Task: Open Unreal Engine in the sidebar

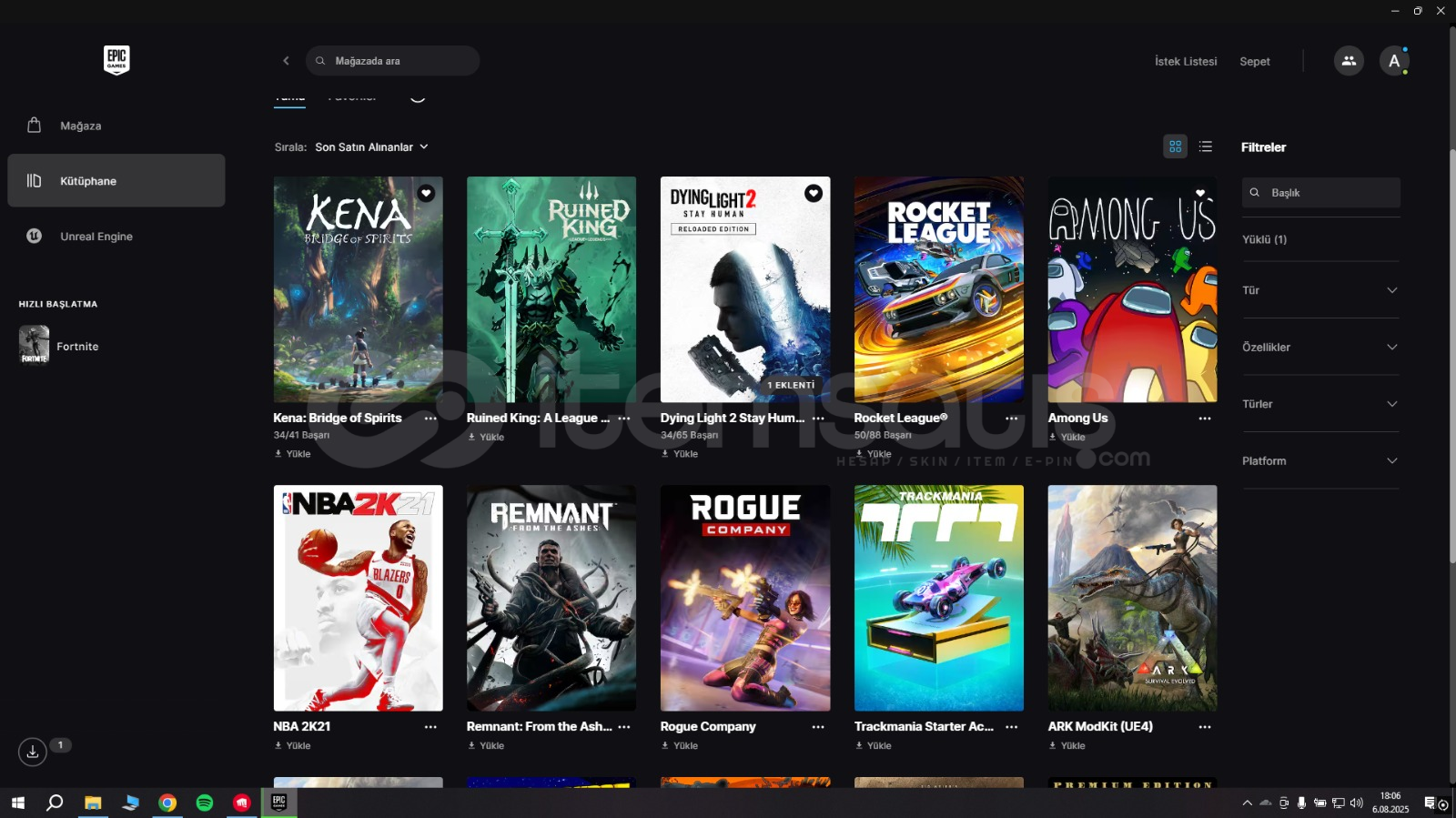Action: 116,236
